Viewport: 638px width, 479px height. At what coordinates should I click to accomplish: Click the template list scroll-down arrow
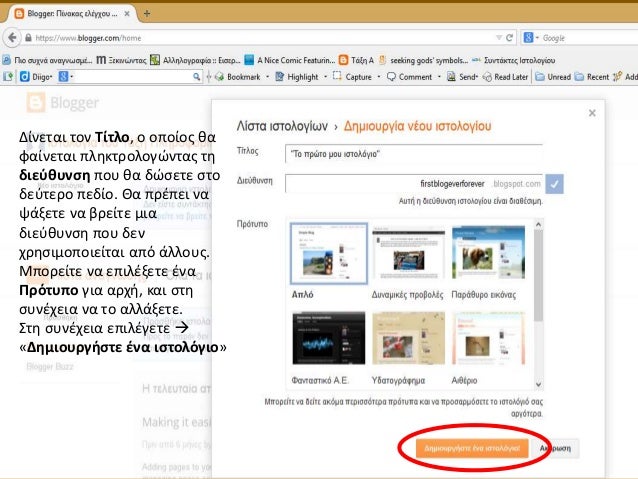coord(538,384)
